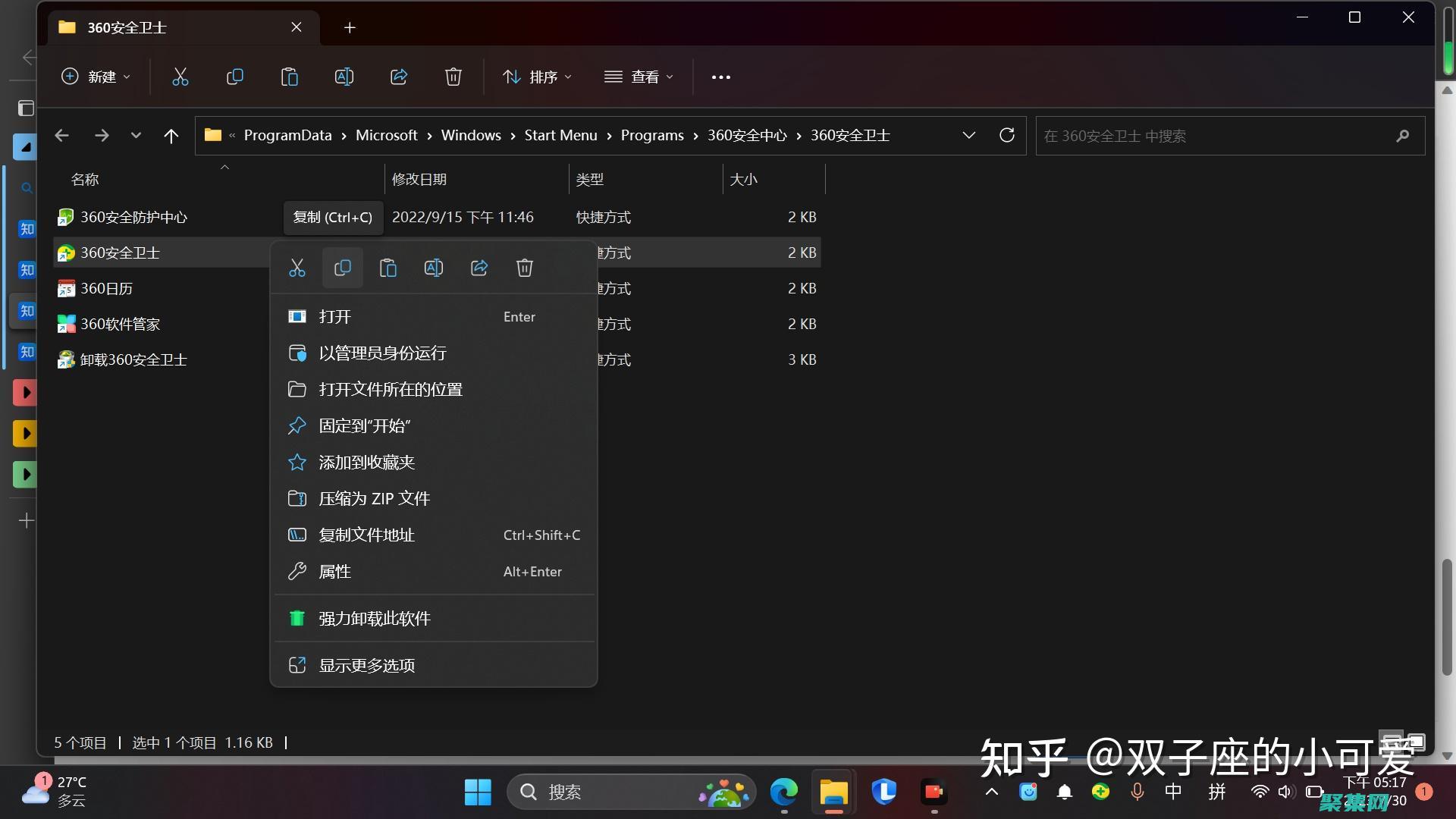Open the 排序 sort dropdown
1456x819 pixels.
(537, 77)
